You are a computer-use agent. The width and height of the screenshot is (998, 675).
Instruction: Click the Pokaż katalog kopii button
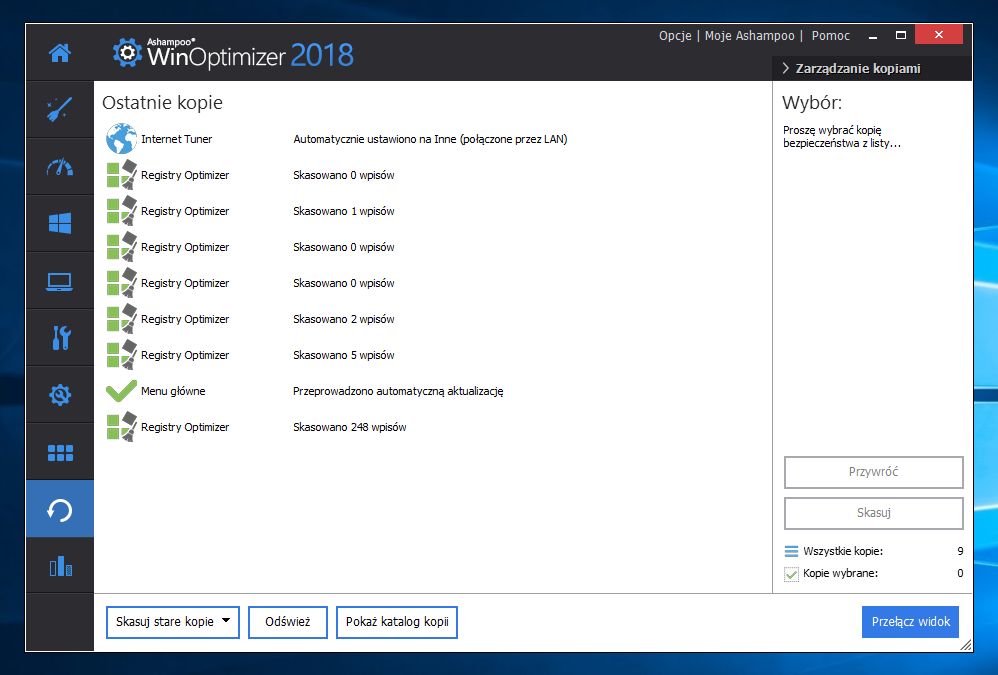[x=397, y=622]
